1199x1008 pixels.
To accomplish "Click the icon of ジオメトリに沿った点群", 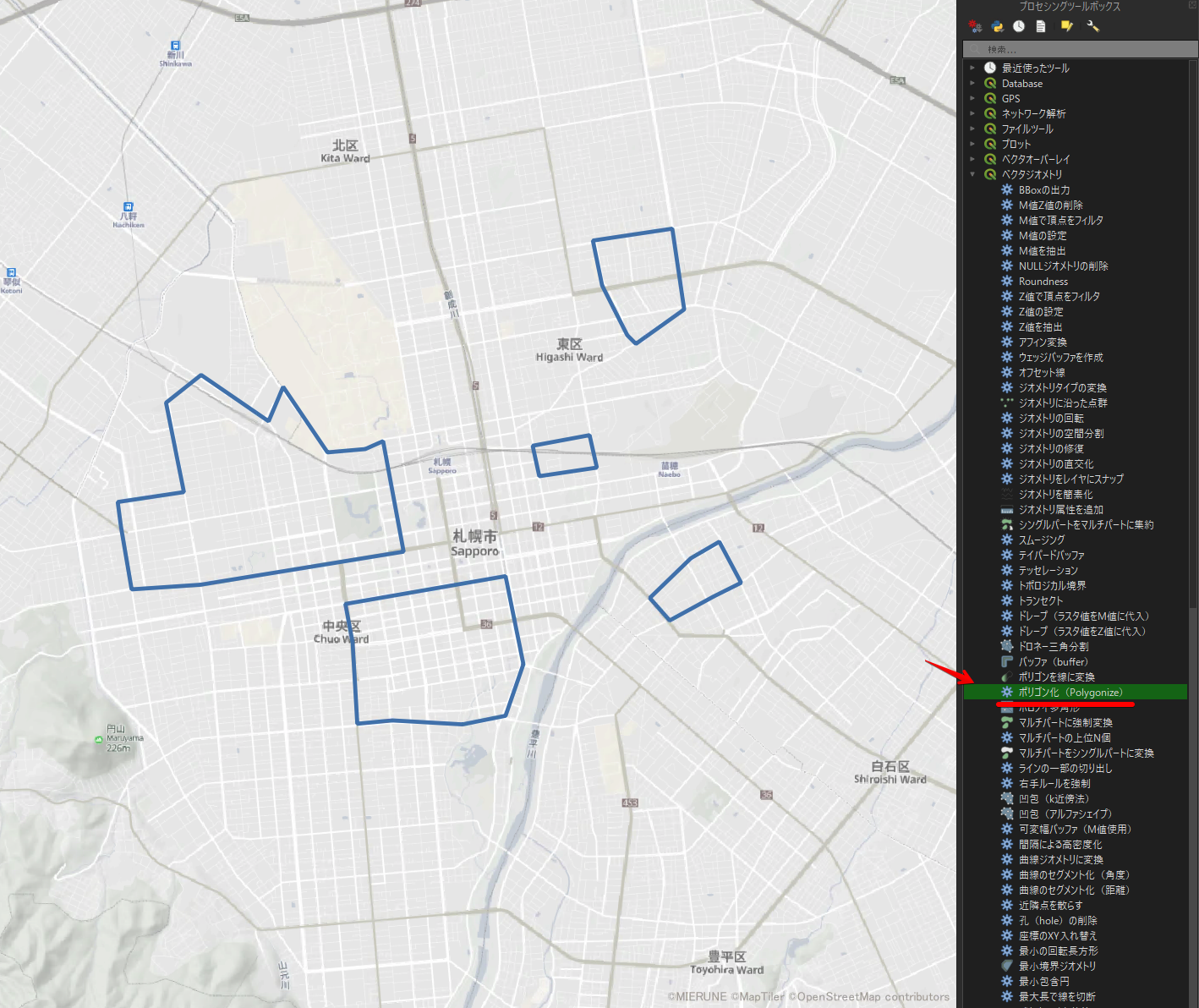I will coord(1007,403).
